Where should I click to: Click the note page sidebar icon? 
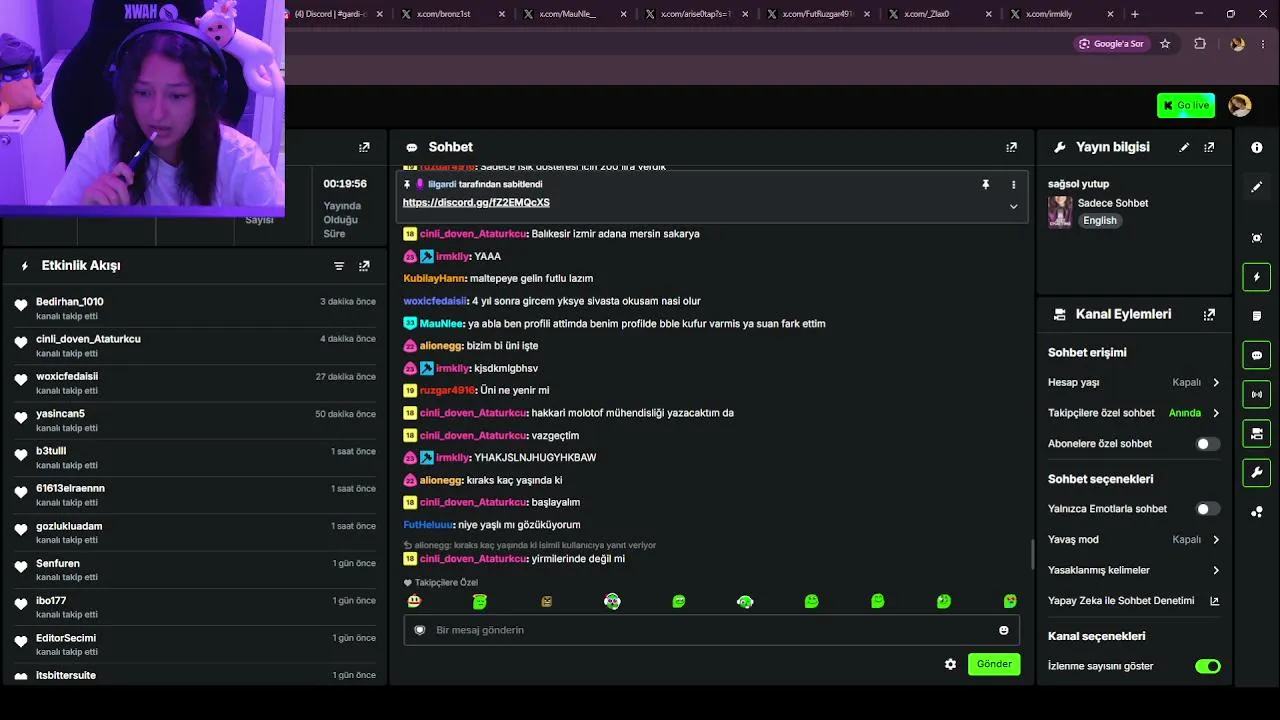coord(1257,316)
